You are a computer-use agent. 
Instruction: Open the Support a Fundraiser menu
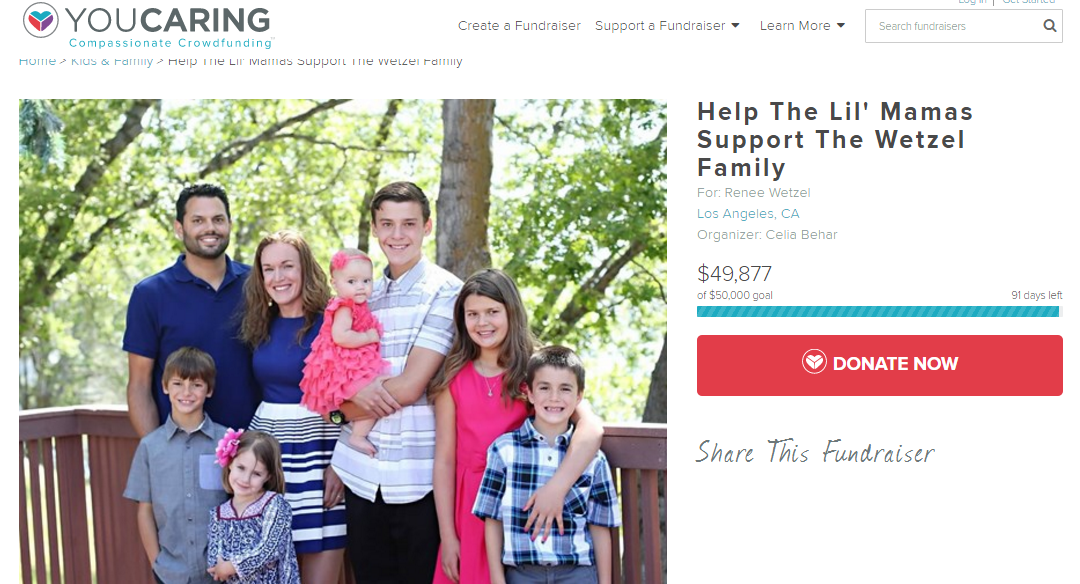[667, 25]
